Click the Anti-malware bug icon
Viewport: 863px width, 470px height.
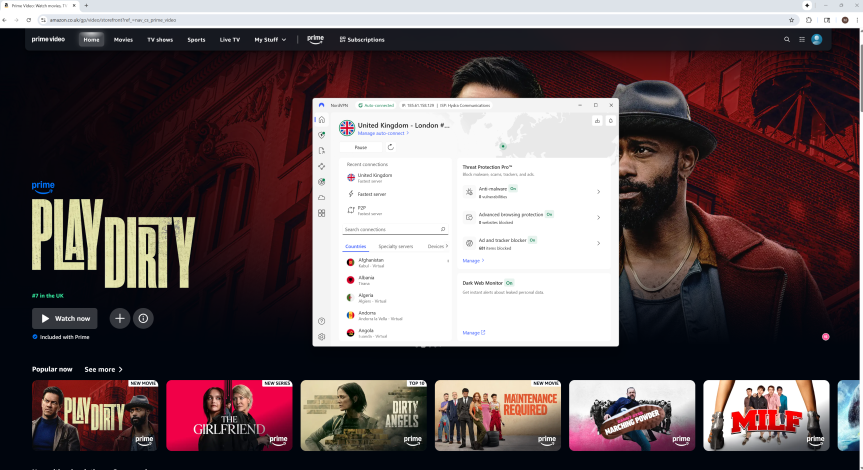469,192
